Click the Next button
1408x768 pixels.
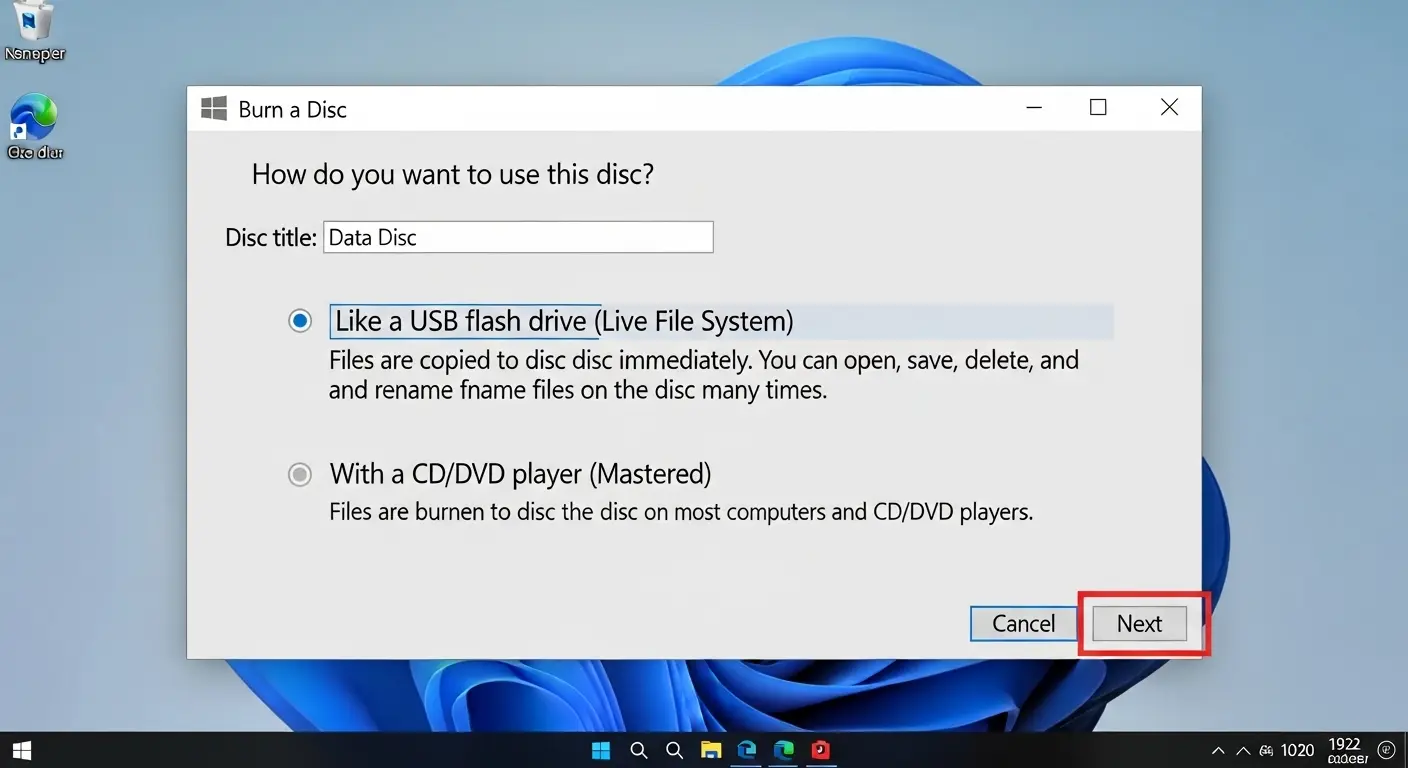[1139, 624]
